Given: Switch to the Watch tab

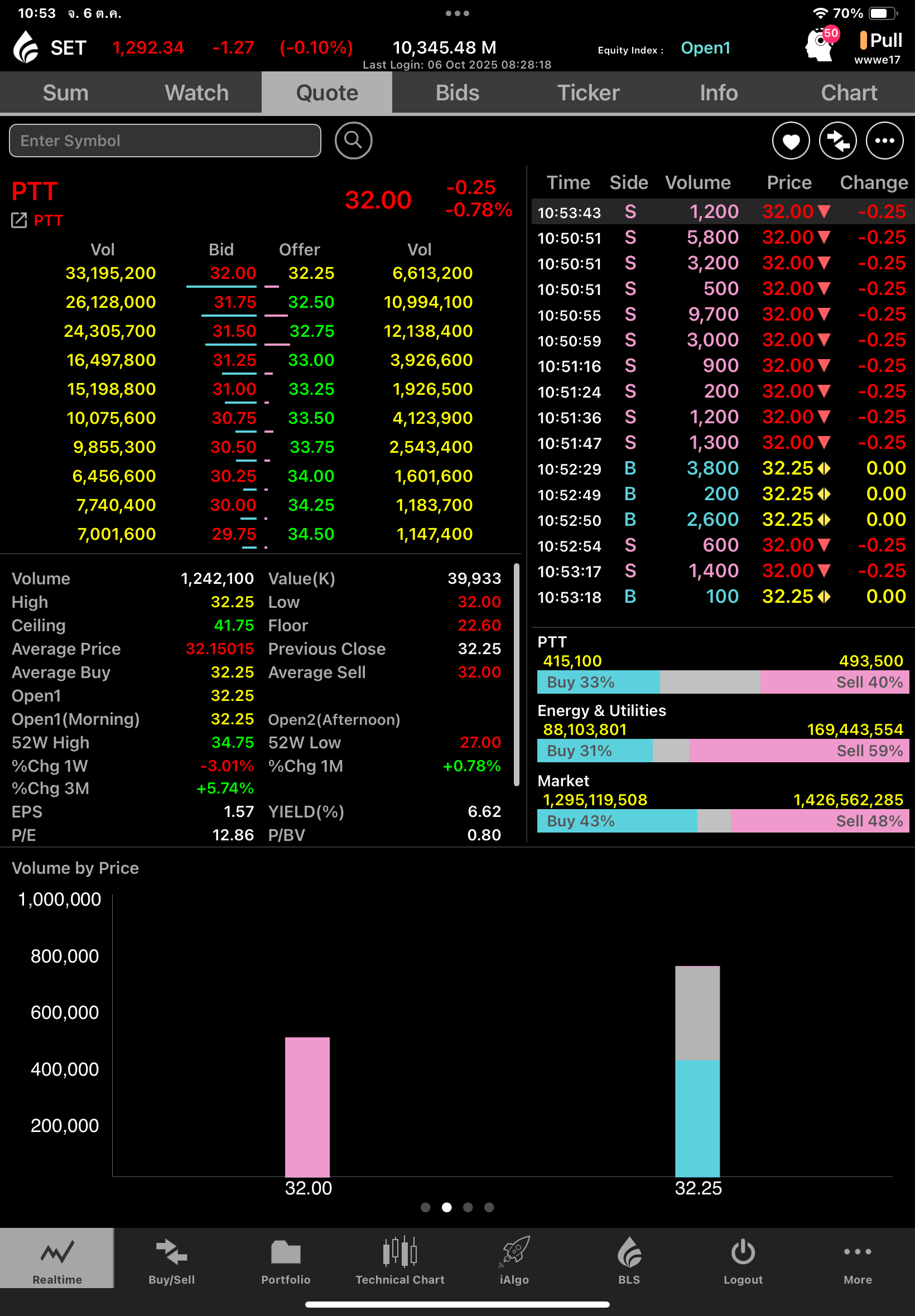Looking at the screenshot, I should point(196,93).
